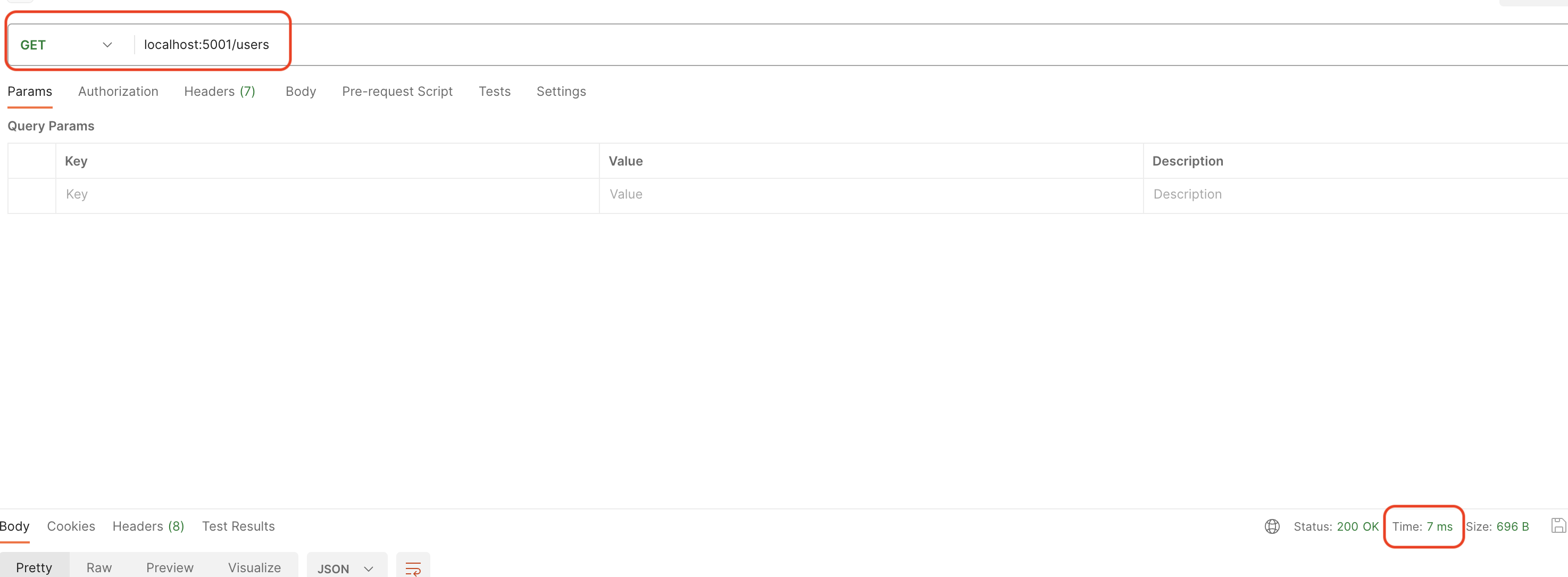Image resolution: width=1568 pixels, height=577 pixels.
Task: Show the Test Results tab
Action: (238, 526)
